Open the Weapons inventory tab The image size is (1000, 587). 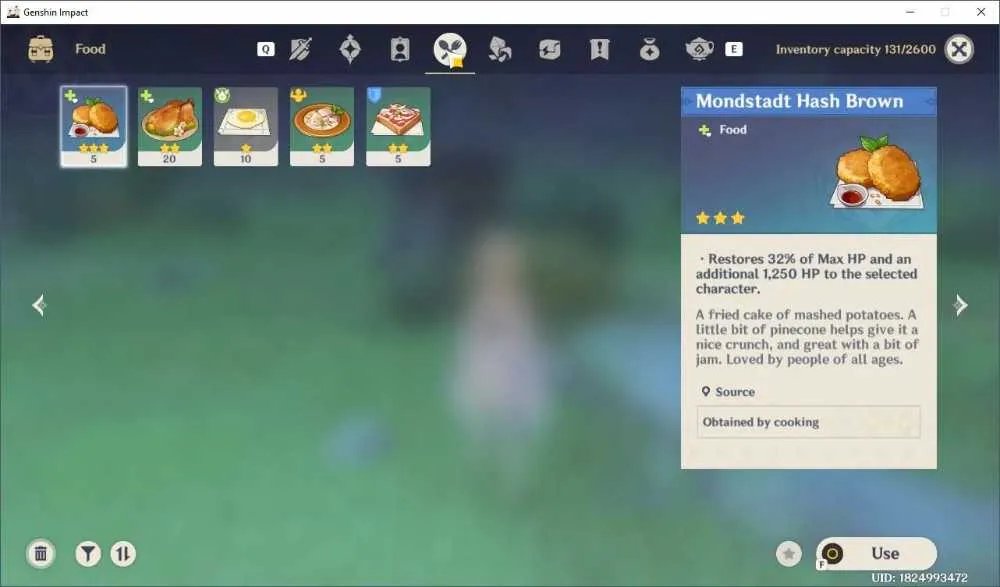300,49
